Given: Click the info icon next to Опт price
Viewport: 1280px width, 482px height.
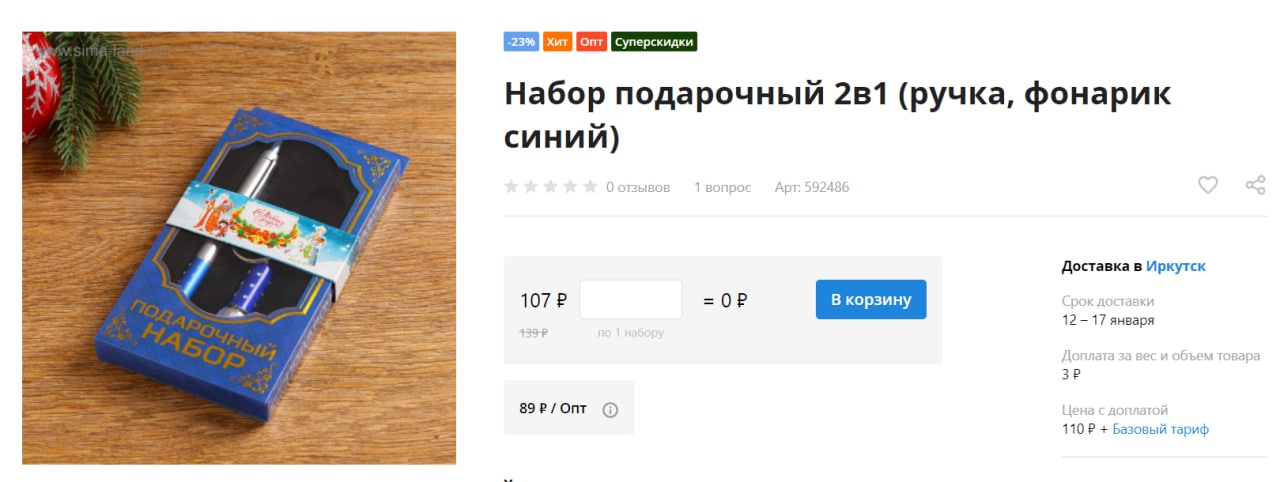Looking at the screenshot, I should [x=610, y=409].
